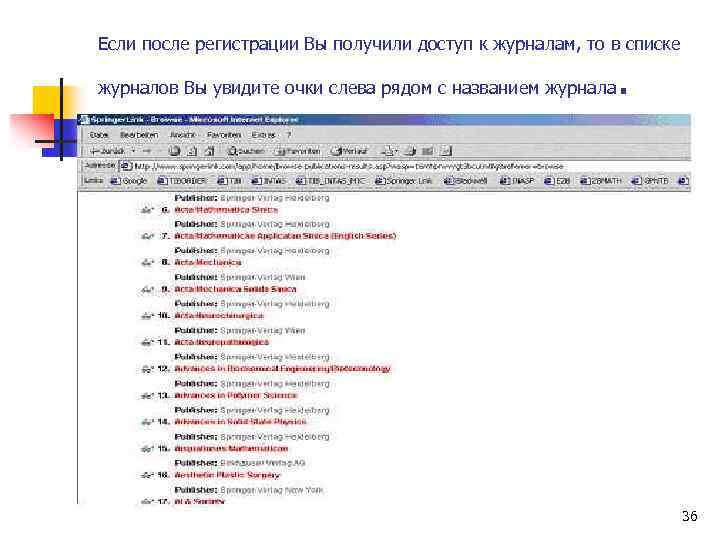Open the ZBMATH link in Links bar
The image size is (720, 540).
tap(601, 181)
